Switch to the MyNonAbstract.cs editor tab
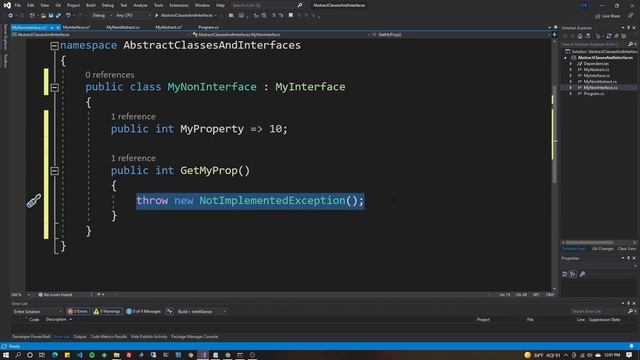This screenshot has height=360, width=640. tap(122, 27)
